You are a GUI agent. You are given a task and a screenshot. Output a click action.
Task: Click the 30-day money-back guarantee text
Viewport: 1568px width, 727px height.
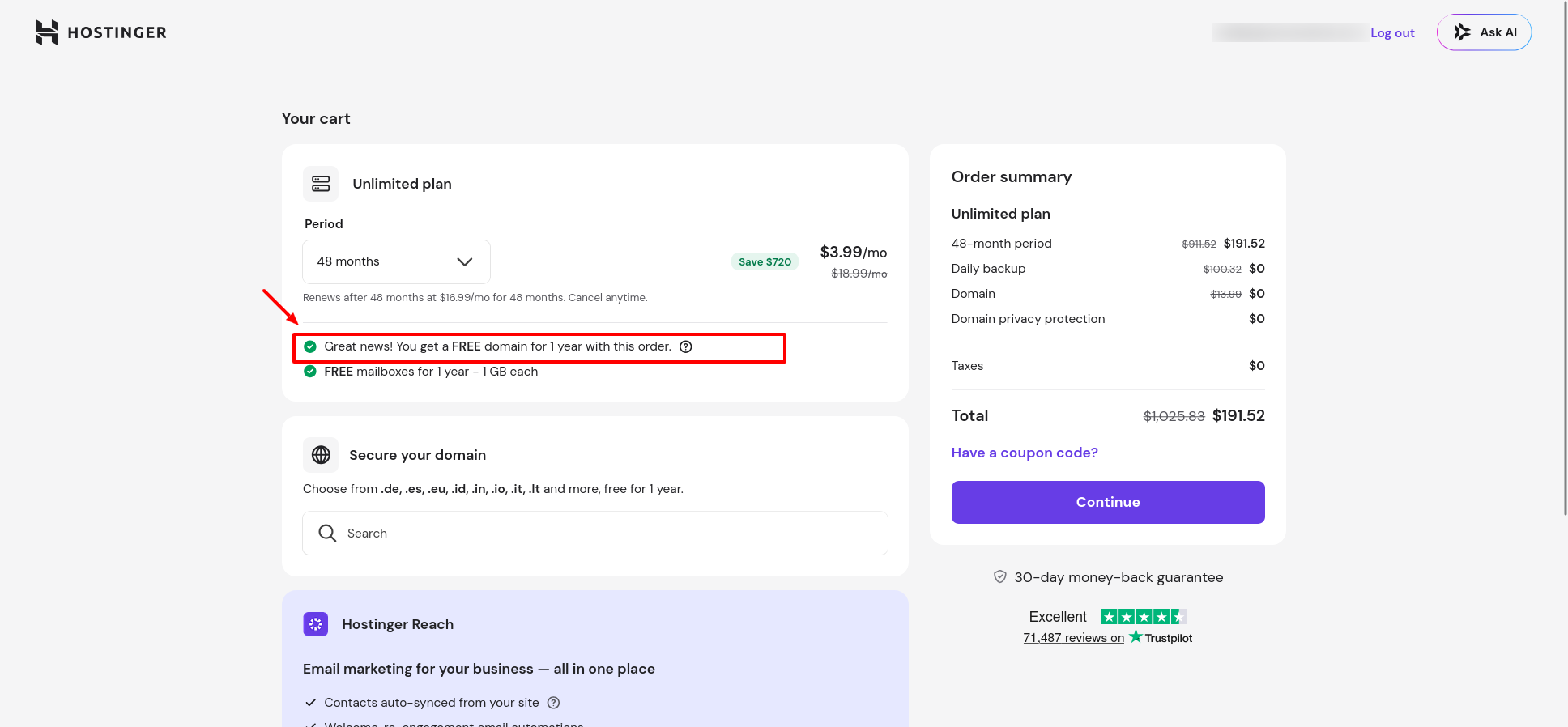tap(1118, 577)
